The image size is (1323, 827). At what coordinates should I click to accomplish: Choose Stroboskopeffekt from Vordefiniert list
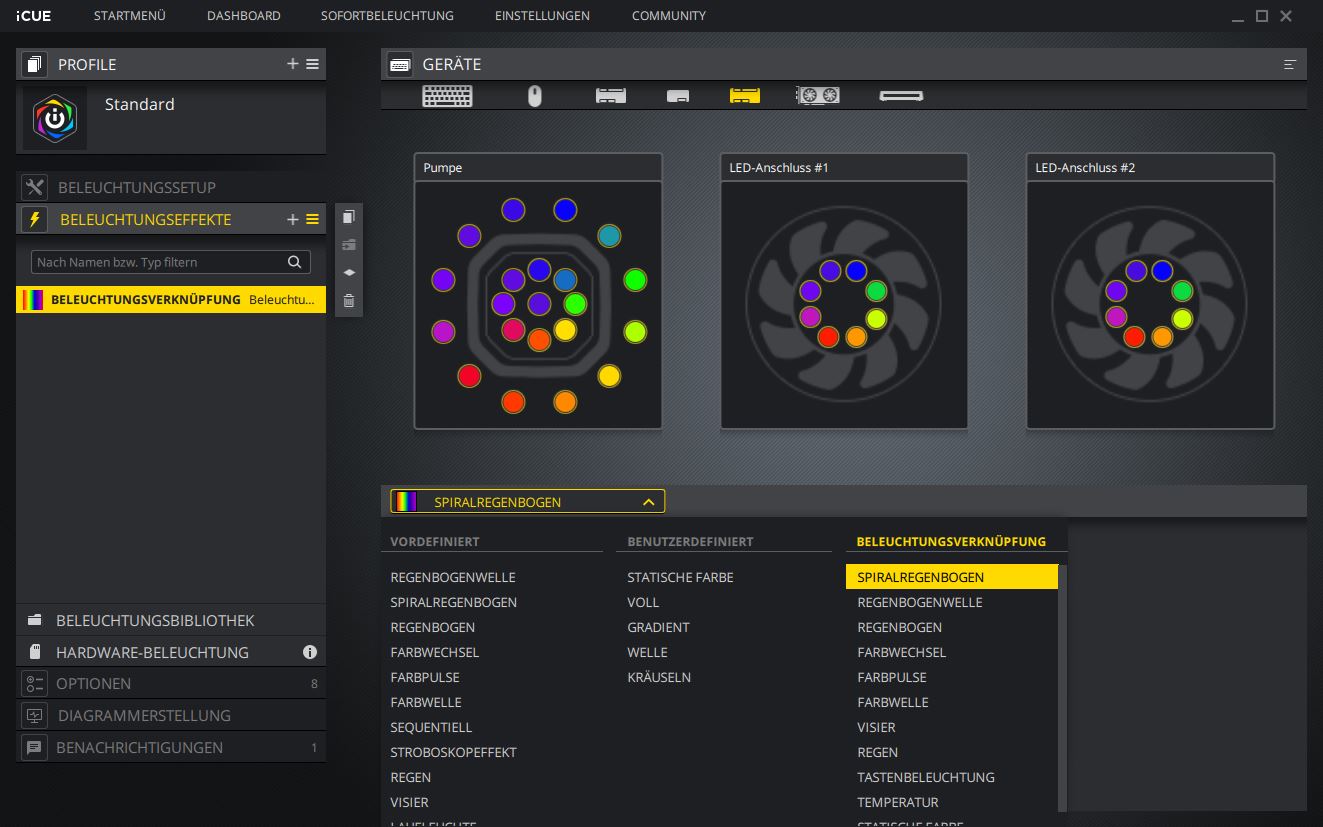tap(453, 752)
